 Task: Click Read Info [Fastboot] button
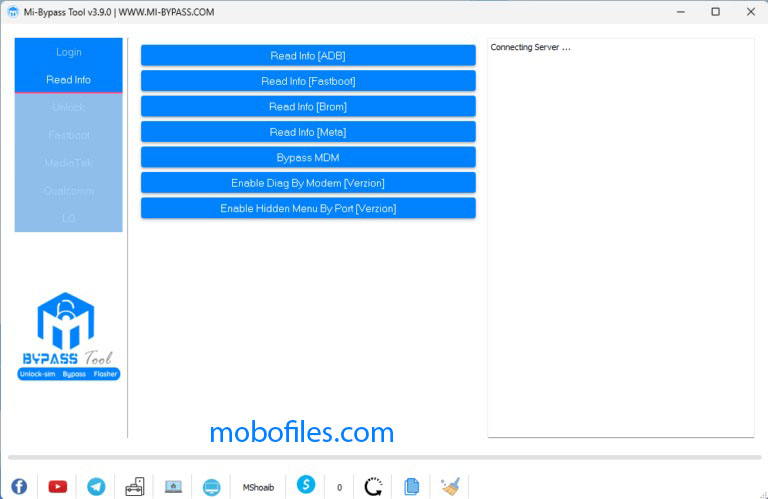[308, 81]
